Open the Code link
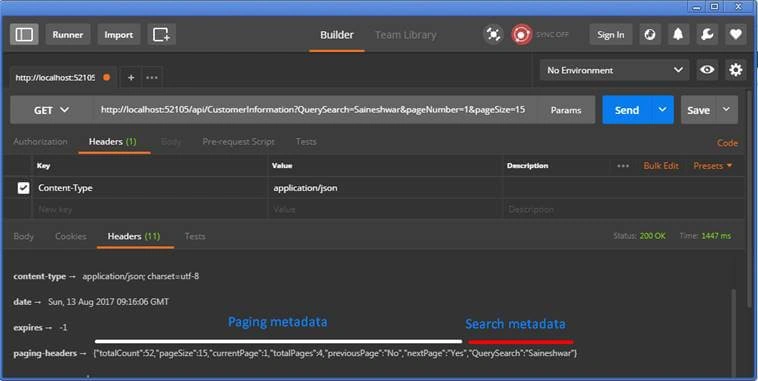The width and height of the screenshot is (758, 381). pyautogui.click(x=727, y=143)
